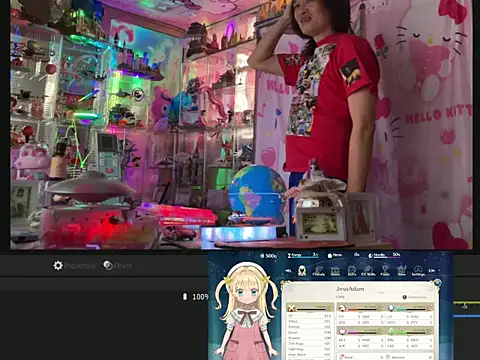The image size is (480, 360).
Task: Click the battery 100% indicator
Action: pos(195,296)
